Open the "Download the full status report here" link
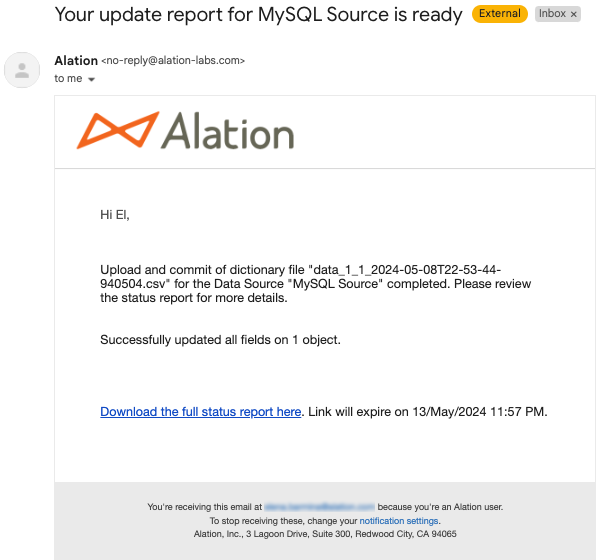This screenshot has height=560, width=601. tap(200, 412)
